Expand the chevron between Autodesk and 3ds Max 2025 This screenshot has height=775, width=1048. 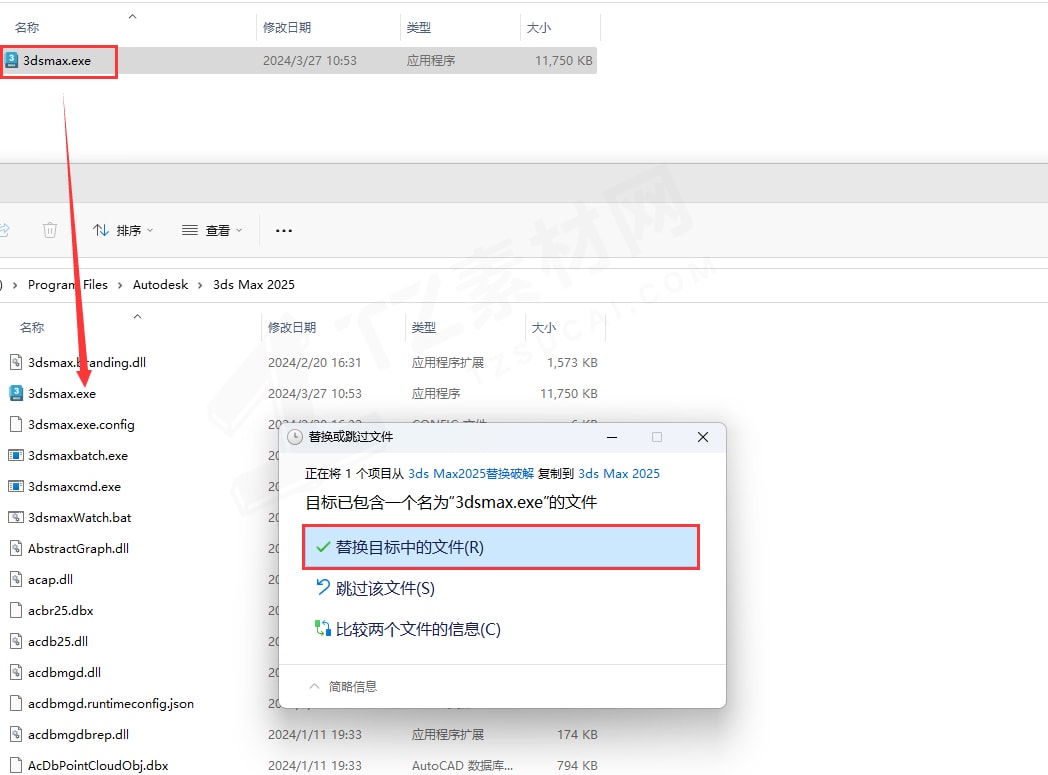(x=200, y=285)
